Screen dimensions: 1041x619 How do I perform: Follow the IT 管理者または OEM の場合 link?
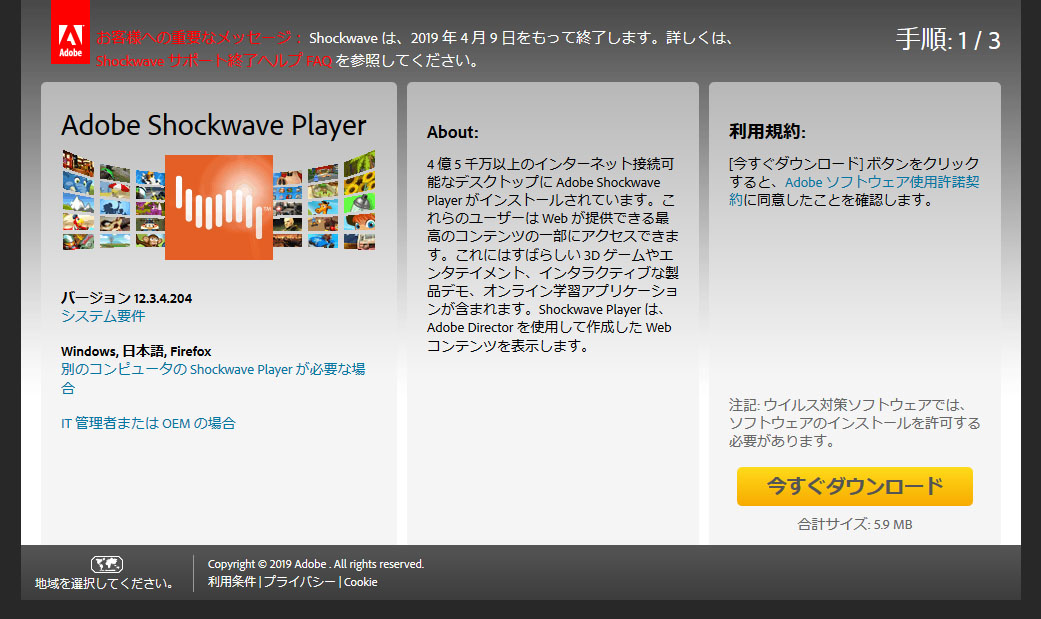pyautogui.click(x=148, y=423)
